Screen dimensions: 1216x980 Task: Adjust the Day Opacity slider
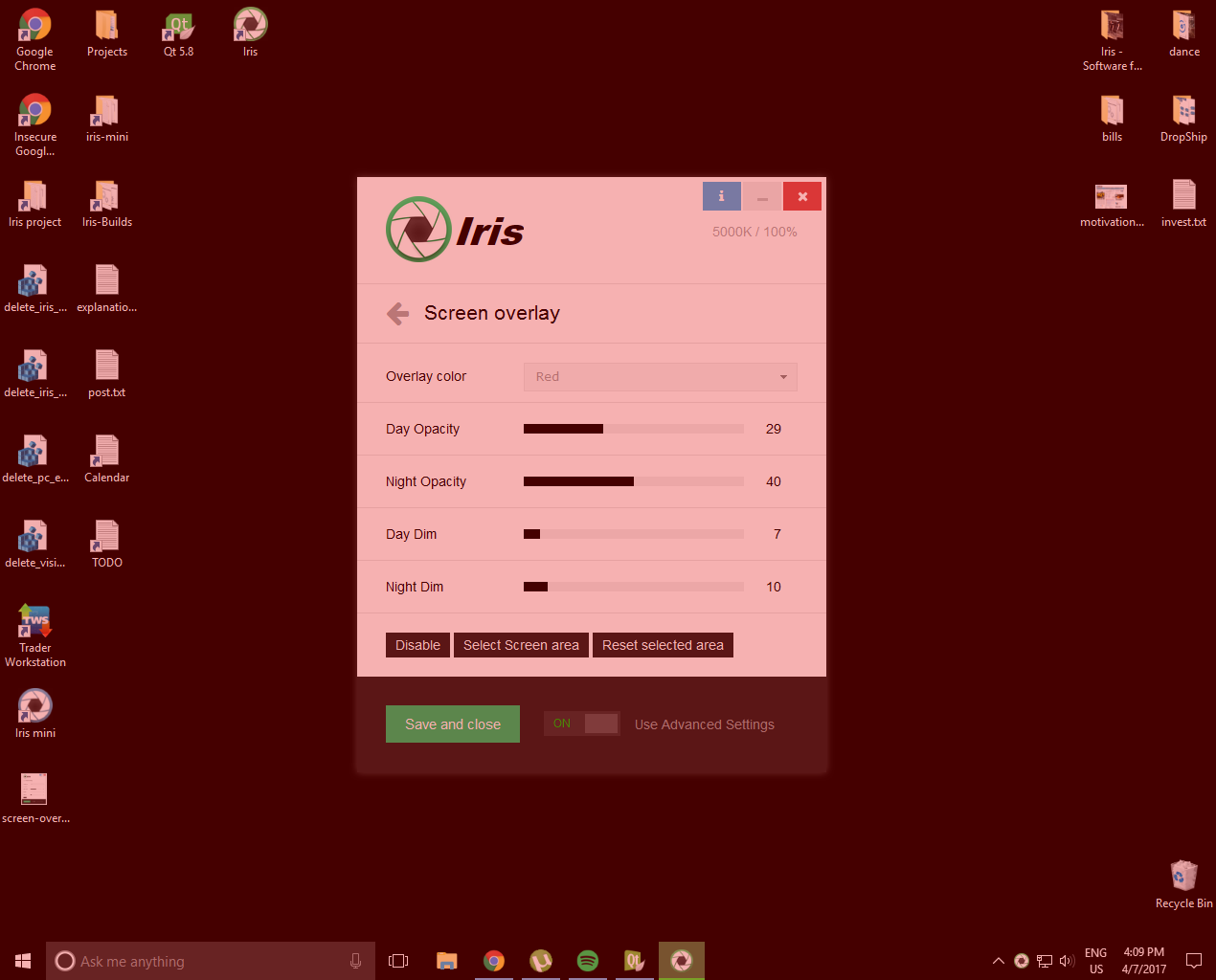[634, 429]
